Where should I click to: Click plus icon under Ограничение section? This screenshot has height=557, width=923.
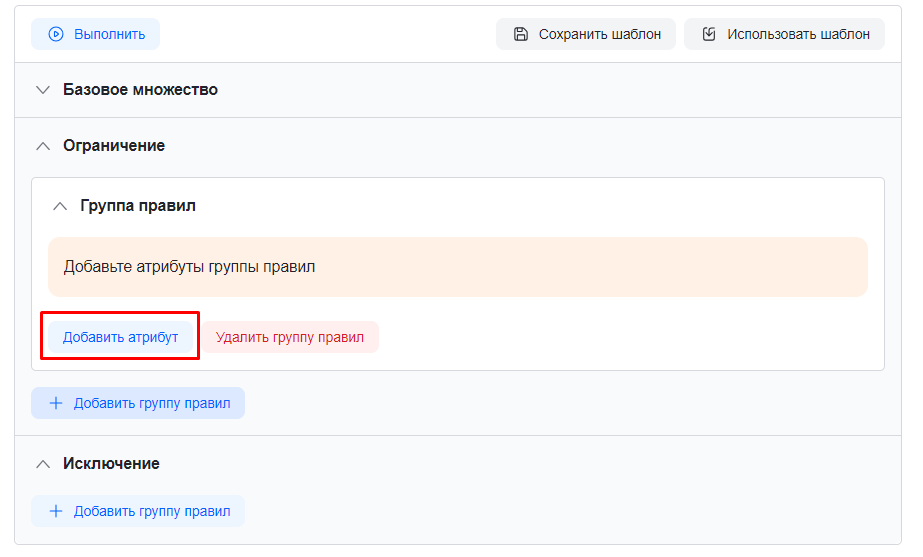coord(56,403)
